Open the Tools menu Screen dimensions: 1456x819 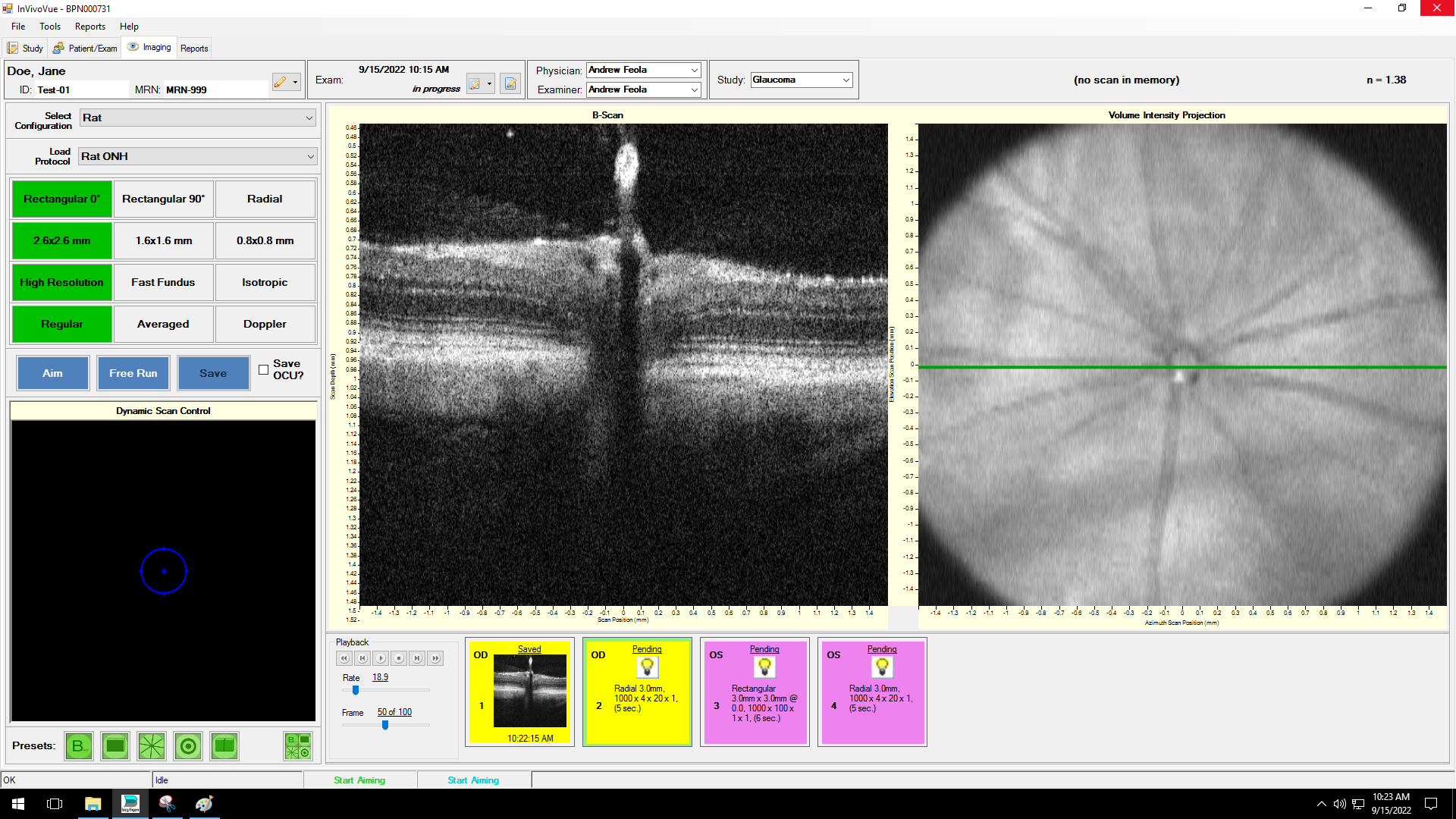[x=50, y=27]
